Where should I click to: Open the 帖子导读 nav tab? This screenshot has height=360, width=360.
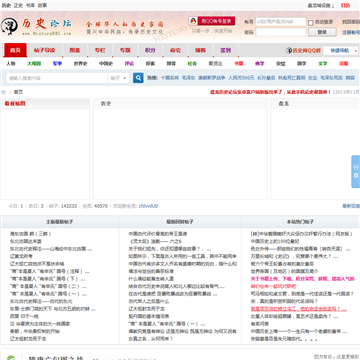pyautogui.click(x=44, y=50)
